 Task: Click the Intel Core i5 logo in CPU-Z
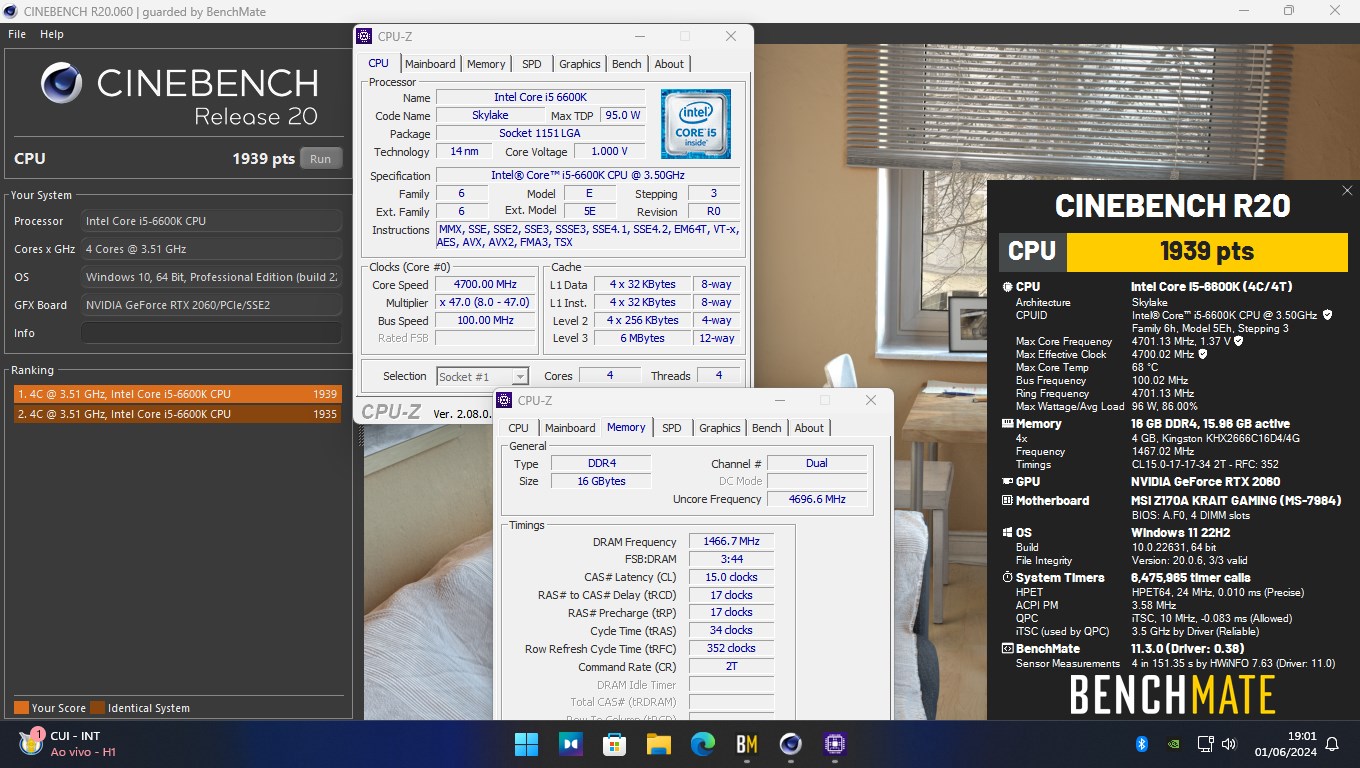pyautogui.click(x=696, y=124)
